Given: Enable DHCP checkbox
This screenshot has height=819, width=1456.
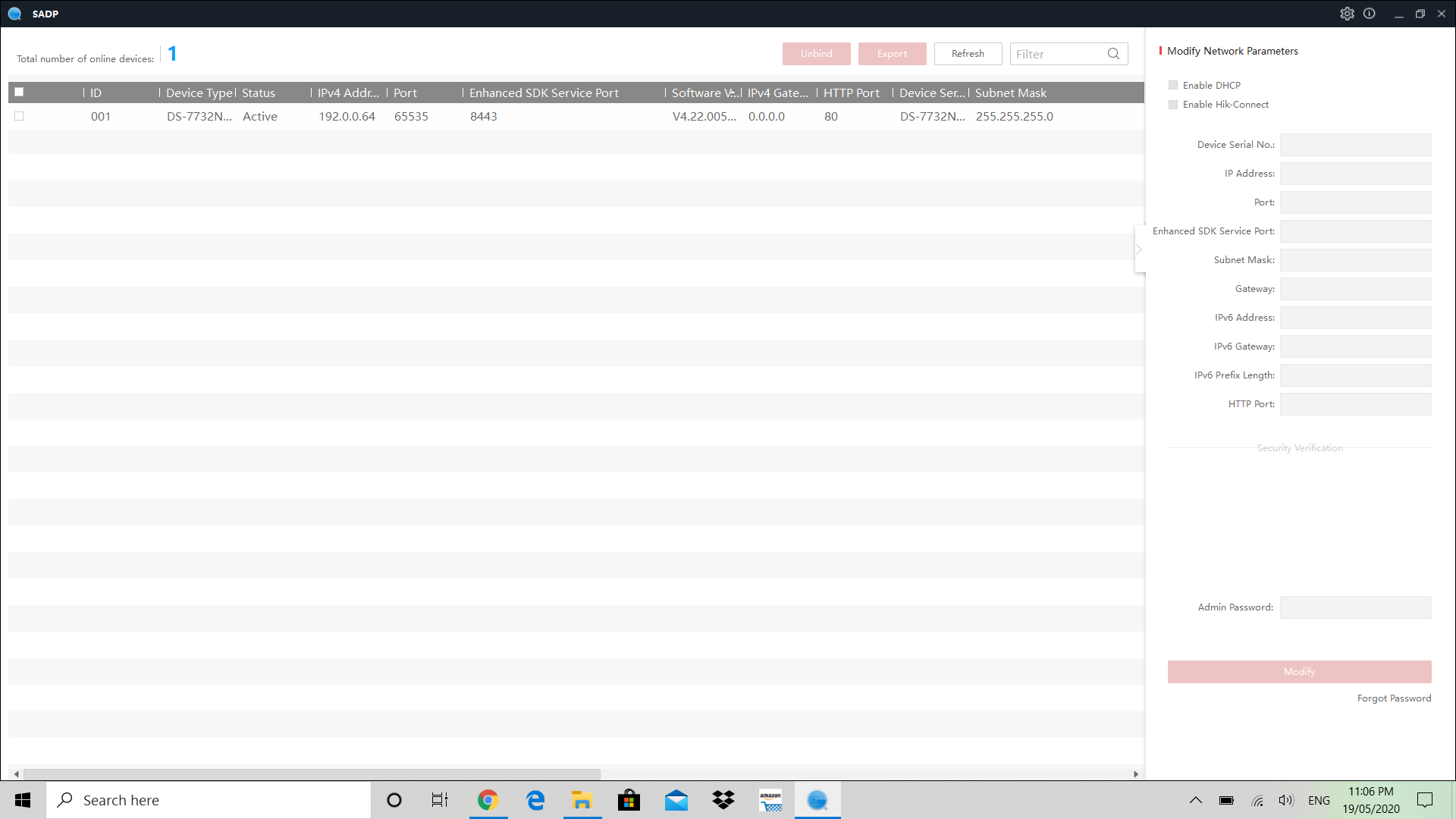Looking at the screenshot, I should pyautogui.click(x=1173, y=85).
